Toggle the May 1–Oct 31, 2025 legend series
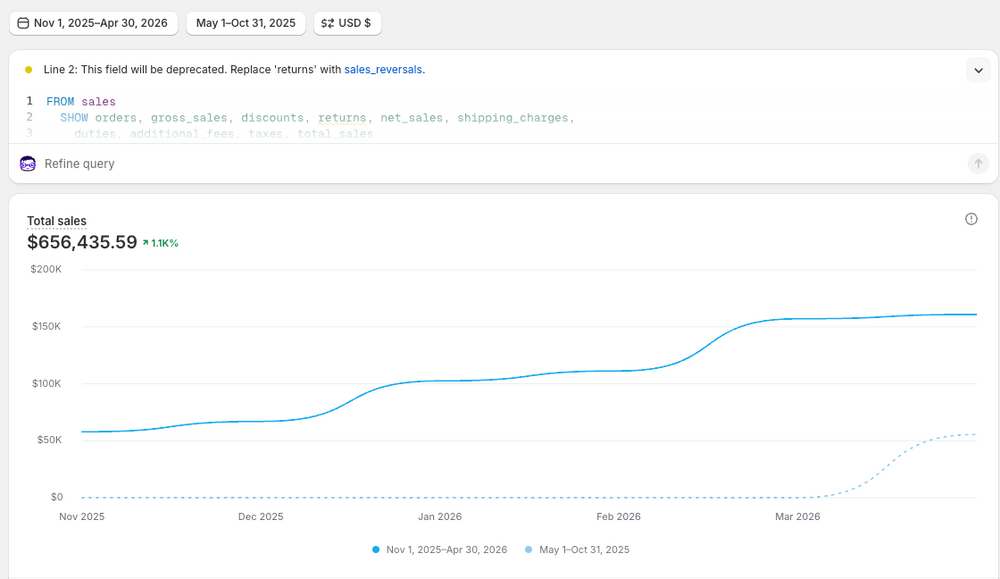The image size is (1000, 579). pyautogui.click(x=577, y=550)
